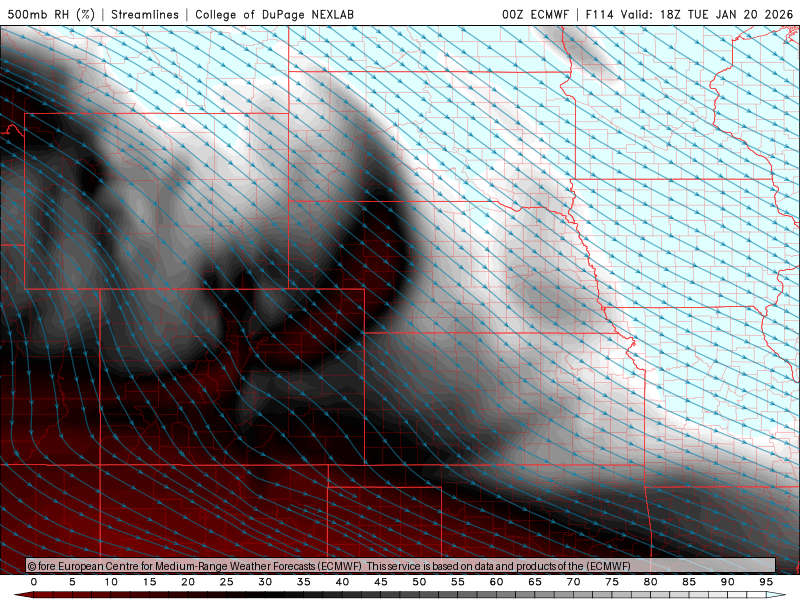
Task: Click 'College of DuPage NEXLAB' header text
Action: (274, 14)
